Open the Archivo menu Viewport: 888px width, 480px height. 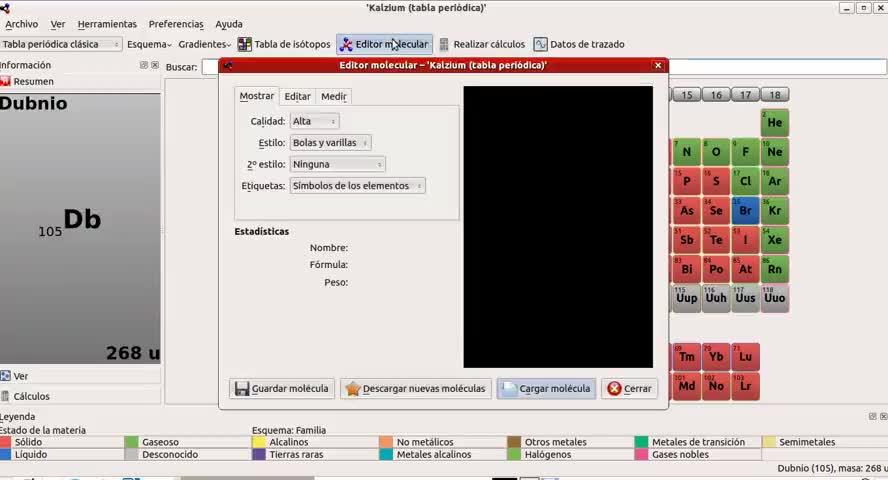(x=22, y=24)
